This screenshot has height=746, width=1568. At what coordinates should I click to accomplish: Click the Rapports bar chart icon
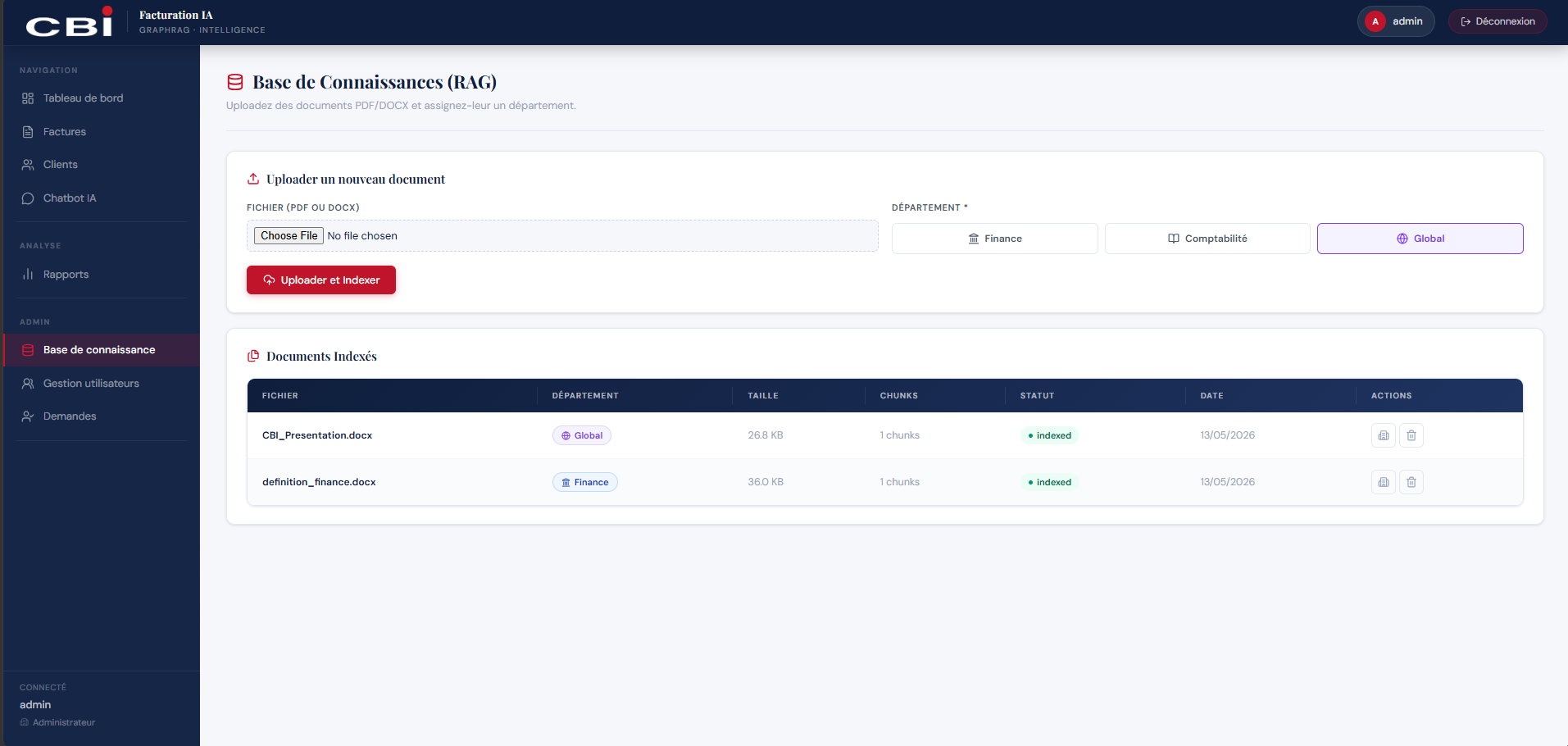point(28,275)
